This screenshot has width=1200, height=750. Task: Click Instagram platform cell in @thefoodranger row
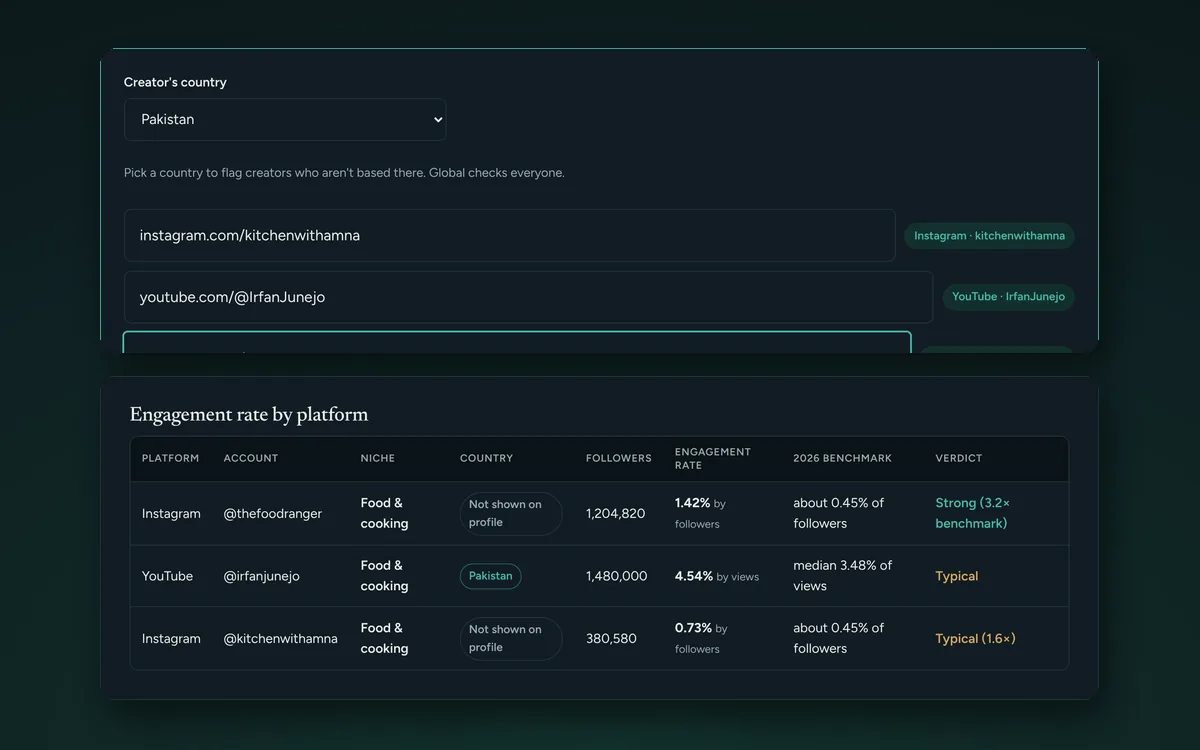[171, 514]
